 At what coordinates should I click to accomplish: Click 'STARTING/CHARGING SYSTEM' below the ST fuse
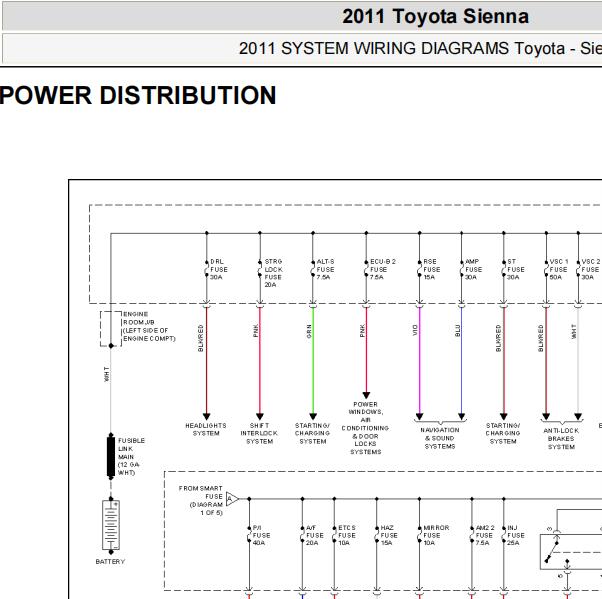(503, 434)
